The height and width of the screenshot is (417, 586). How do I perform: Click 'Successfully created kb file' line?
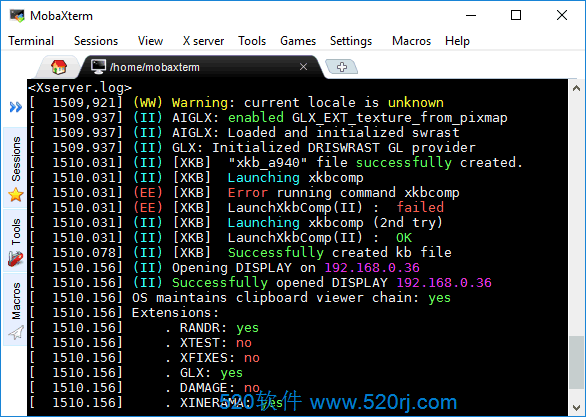pos(340,253)
